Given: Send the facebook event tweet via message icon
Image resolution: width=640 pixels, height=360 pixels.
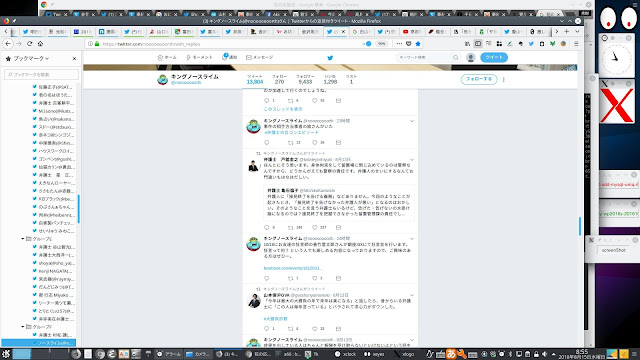Looking at the screenshot, I should pos(338,278).
